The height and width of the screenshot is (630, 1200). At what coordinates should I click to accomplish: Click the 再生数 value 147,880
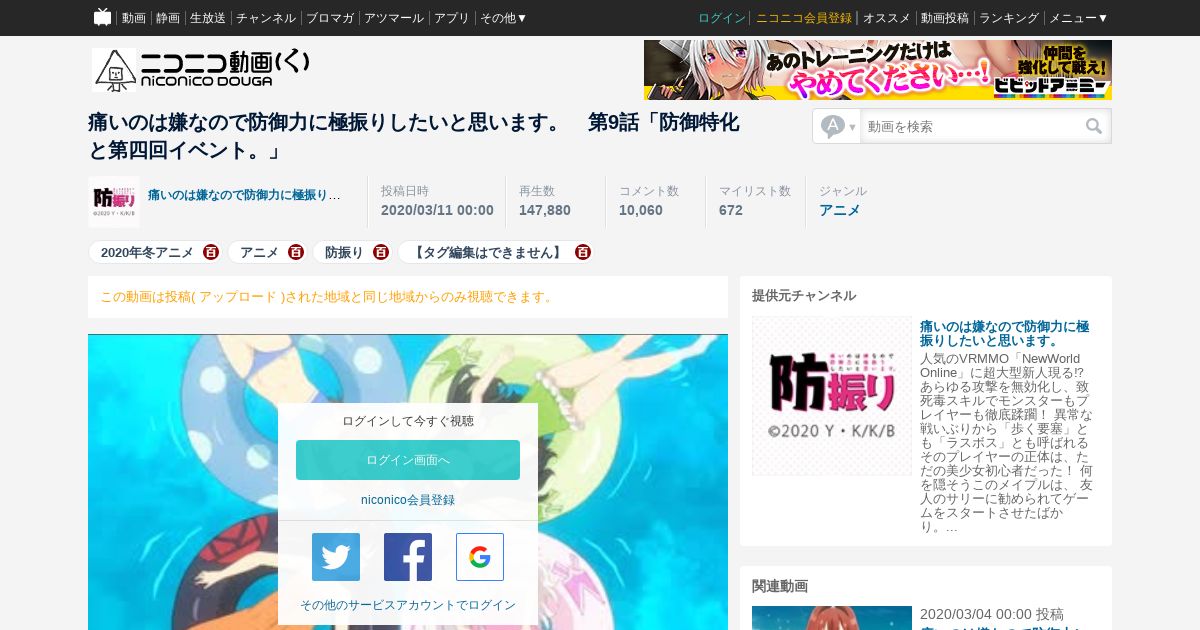click(545, 210)
